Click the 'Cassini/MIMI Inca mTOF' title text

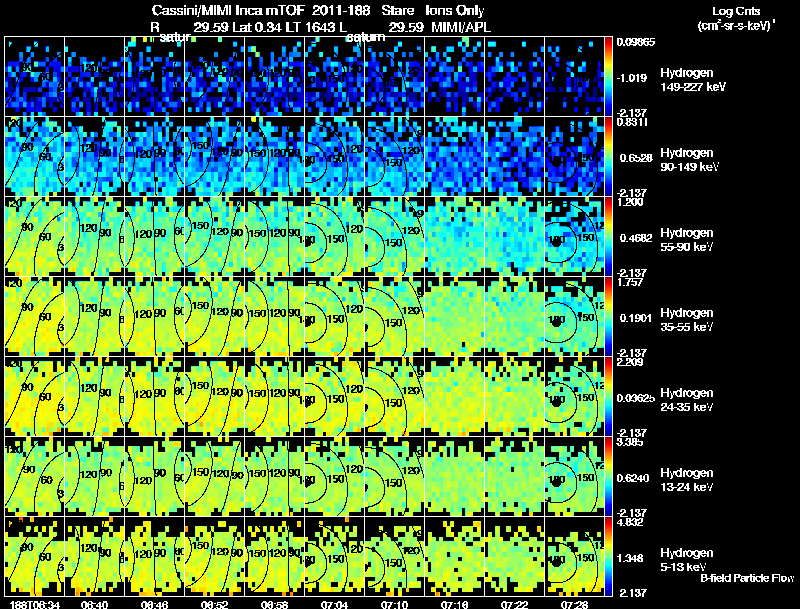point(228,11)
